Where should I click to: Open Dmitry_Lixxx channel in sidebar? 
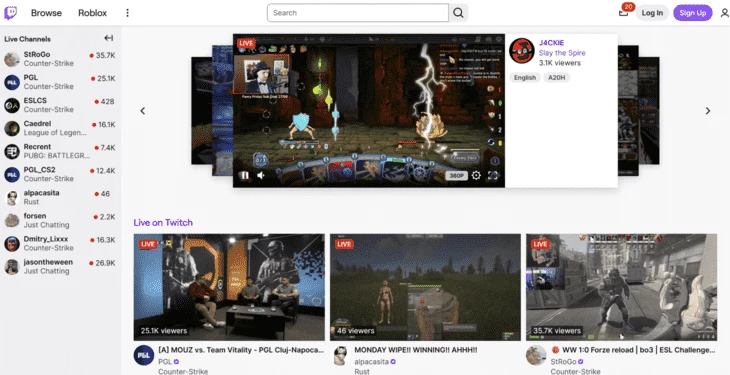coord(60,244)
